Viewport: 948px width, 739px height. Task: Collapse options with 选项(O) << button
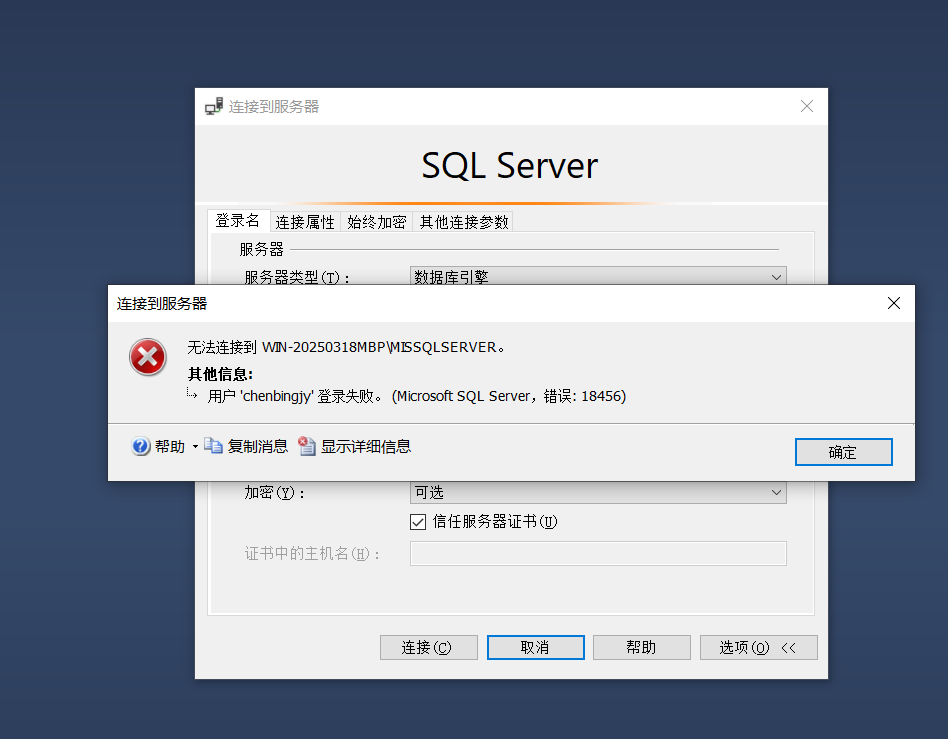point(759,648)
